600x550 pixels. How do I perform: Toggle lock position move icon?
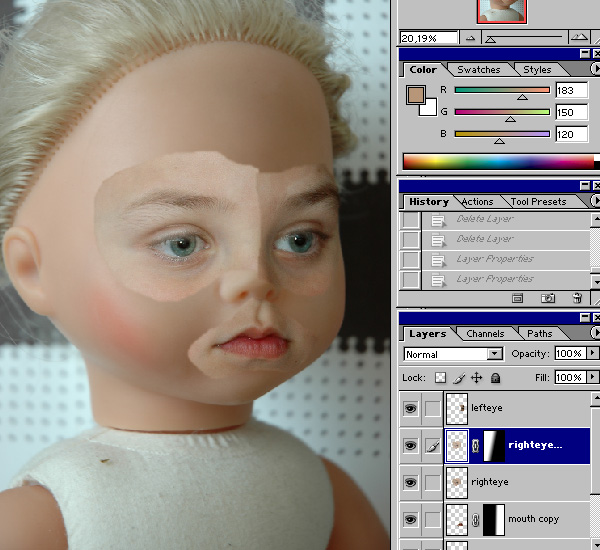[x=476, y=378]
